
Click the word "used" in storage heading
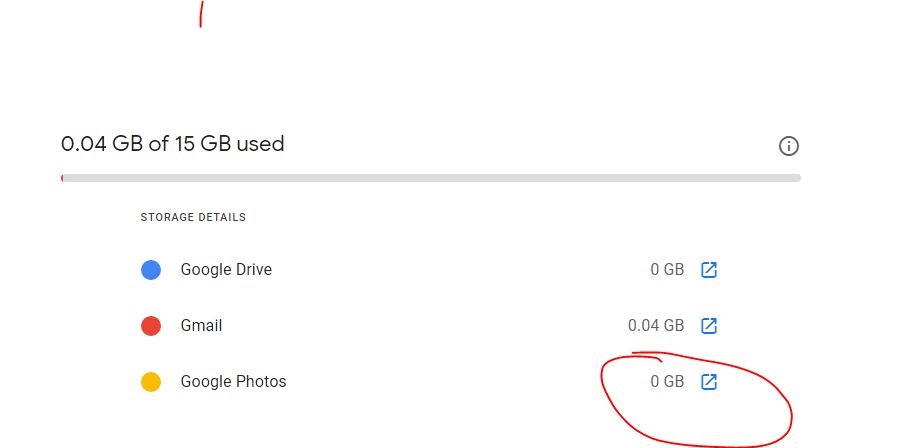tap(261, 144)
